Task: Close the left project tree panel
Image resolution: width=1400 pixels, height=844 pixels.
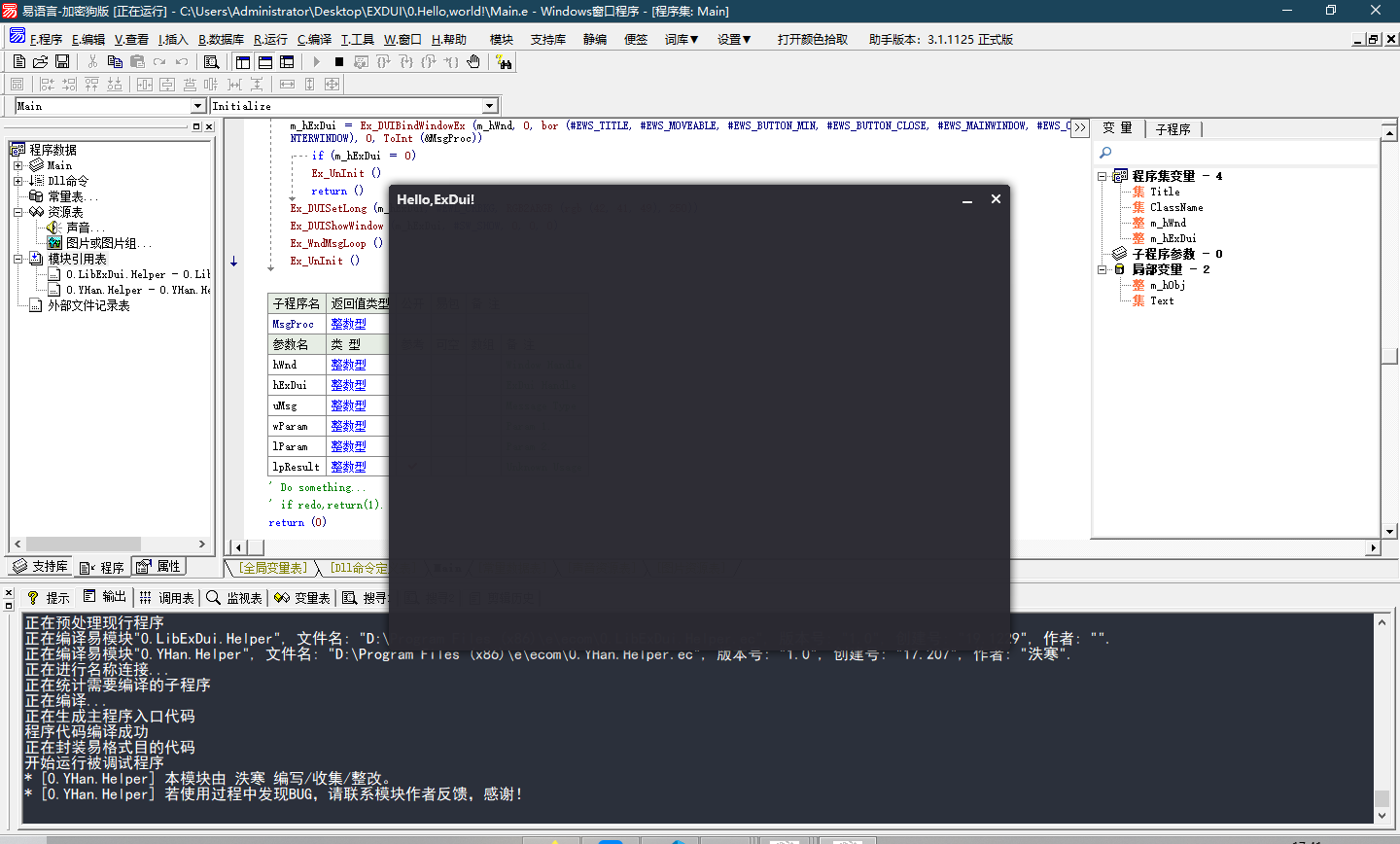Action: pos(209,126)
